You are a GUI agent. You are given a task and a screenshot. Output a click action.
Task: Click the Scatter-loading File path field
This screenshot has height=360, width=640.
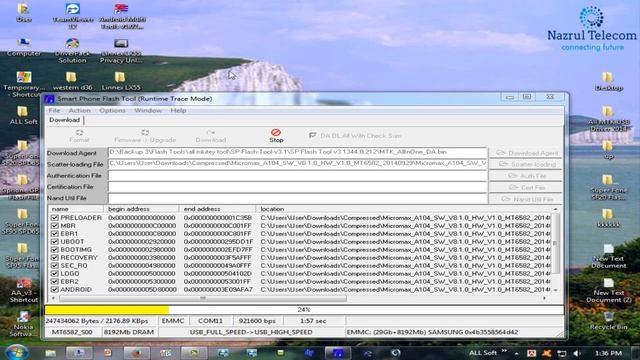pos(298,164)
